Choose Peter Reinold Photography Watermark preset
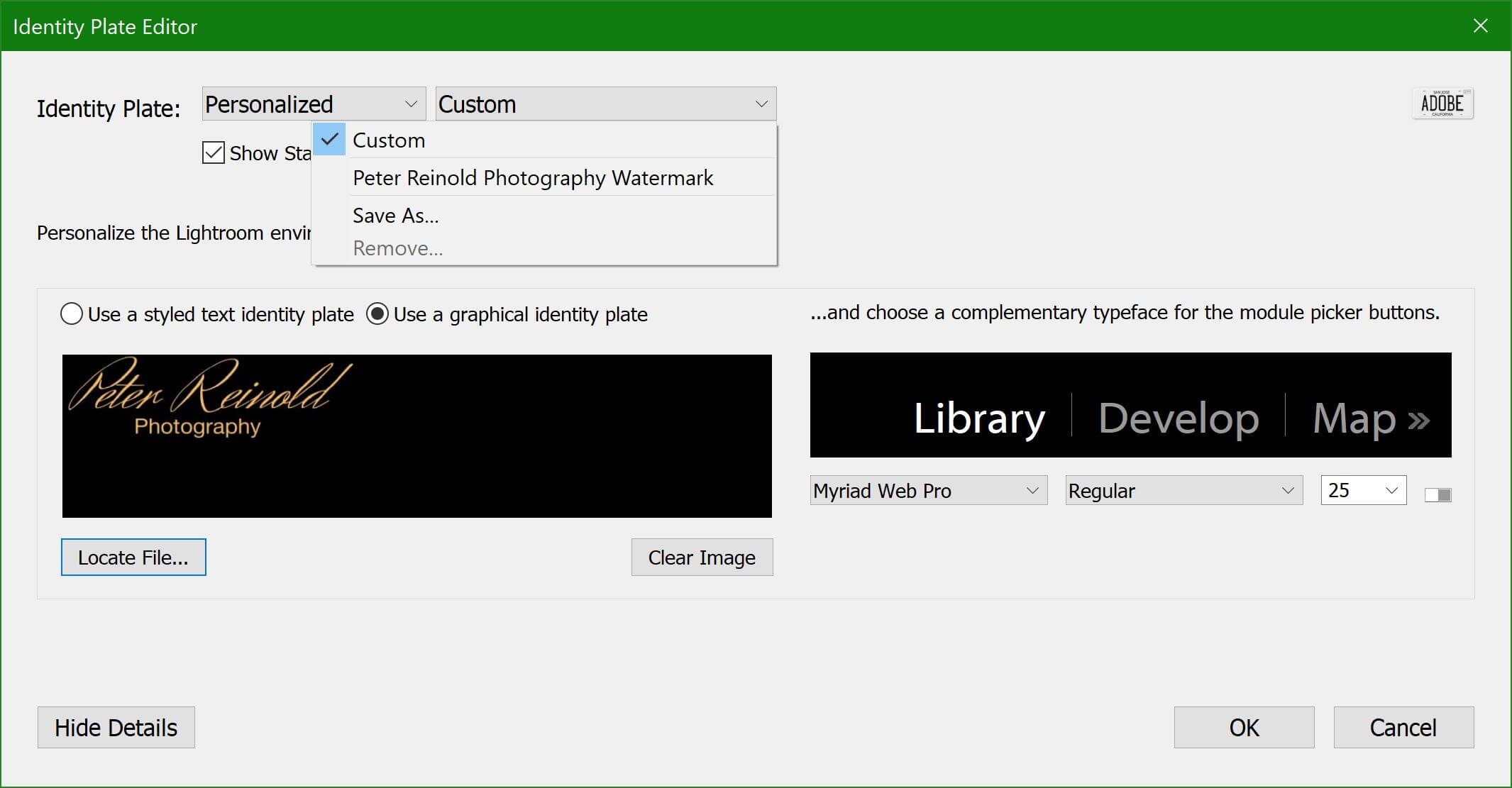This screenshot has height=788, width=1512. tap(532, 178)
